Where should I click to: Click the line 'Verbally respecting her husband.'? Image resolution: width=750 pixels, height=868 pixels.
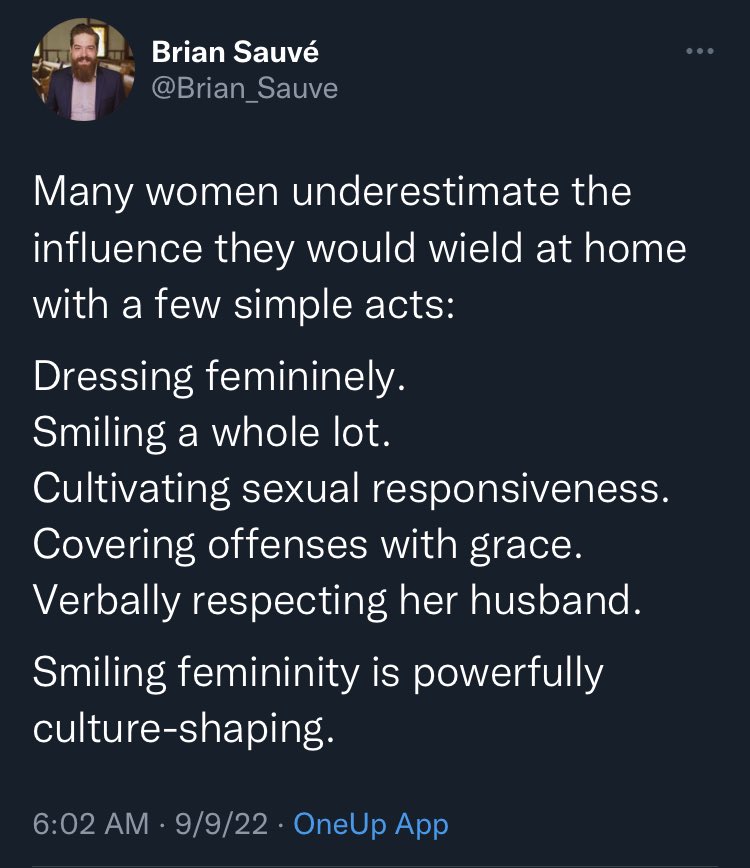[337, 601]
